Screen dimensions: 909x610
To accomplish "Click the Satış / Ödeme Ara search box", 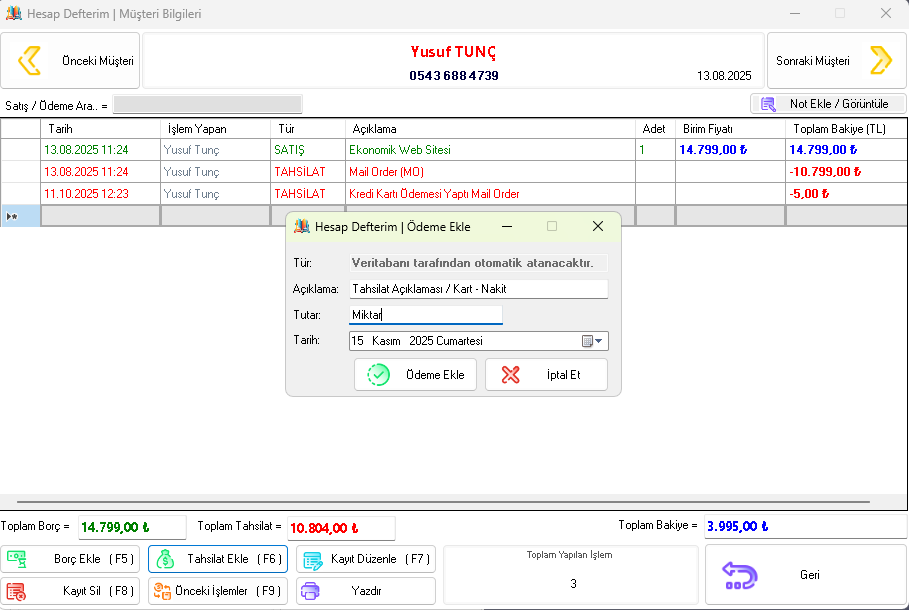I will click(x=207, y=105).
